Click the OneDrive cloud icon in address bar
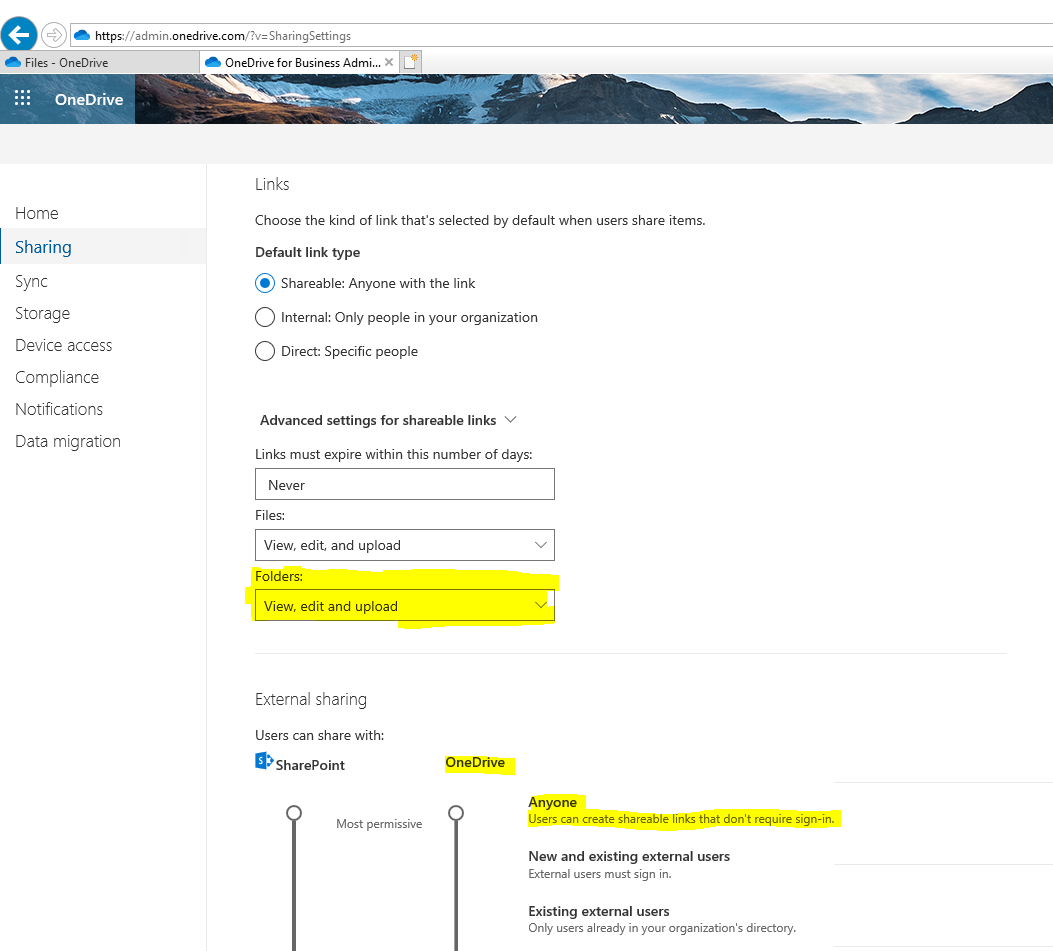Screen dimensions: 1053x951 pyautogui.click(x=82, y=36)
